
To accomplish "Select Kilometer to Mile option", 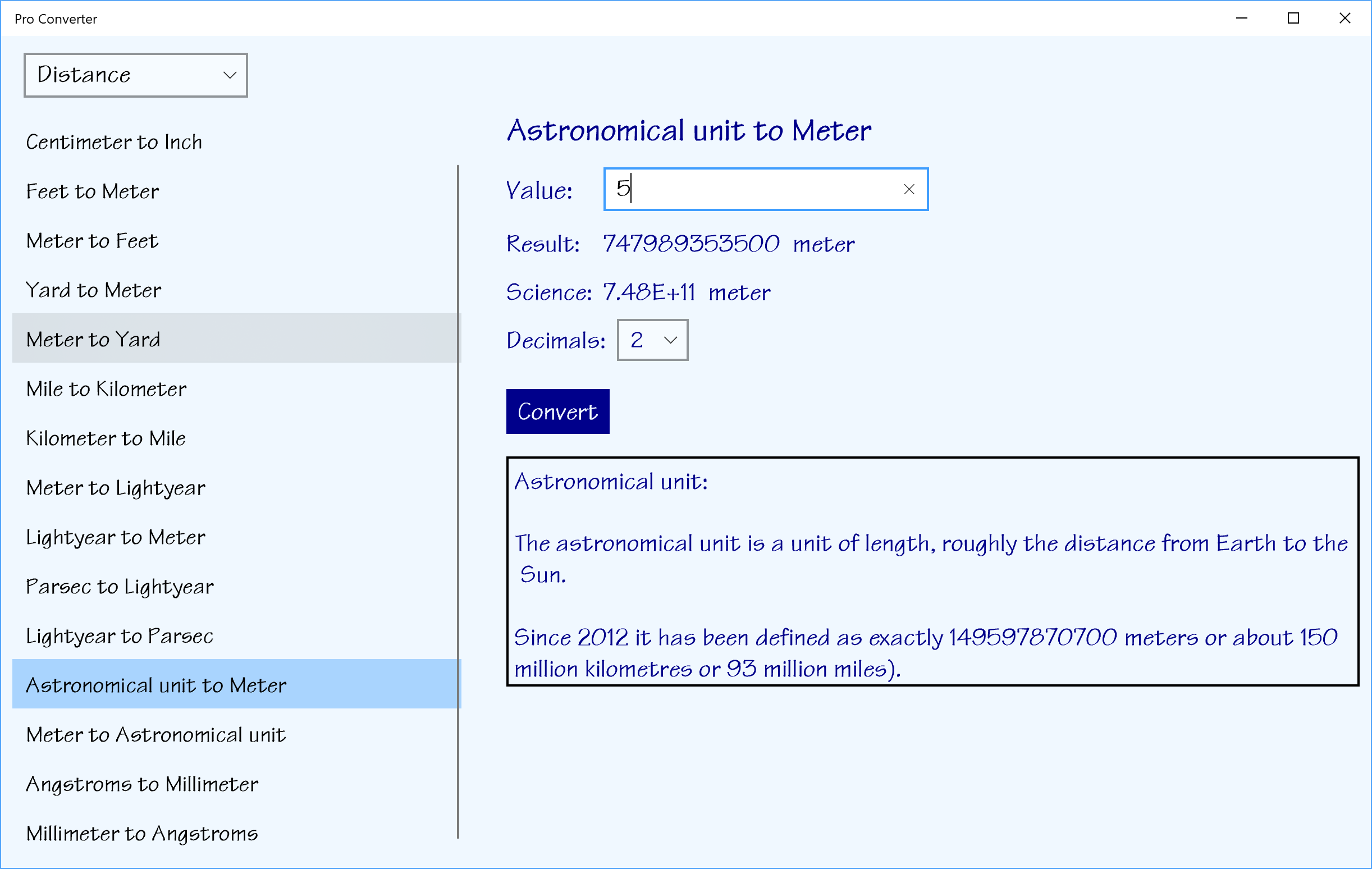I will click(x=106, y=439).
